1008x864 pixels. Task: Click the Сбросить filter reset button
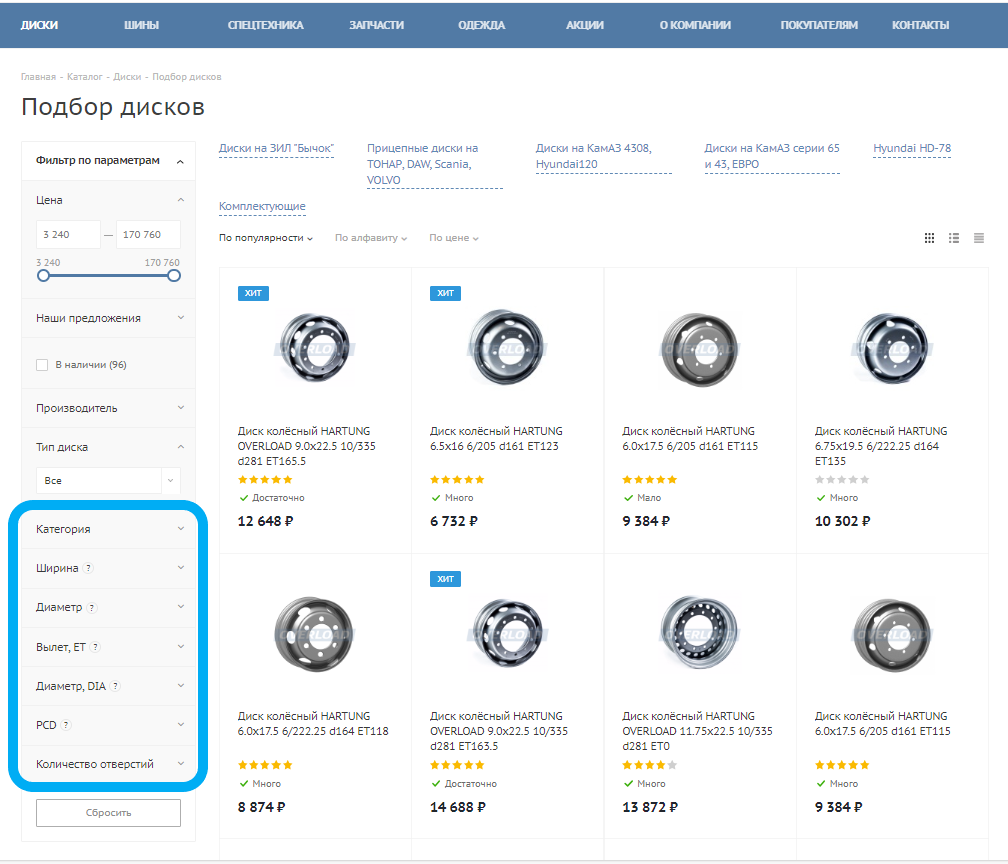[108, 813]
